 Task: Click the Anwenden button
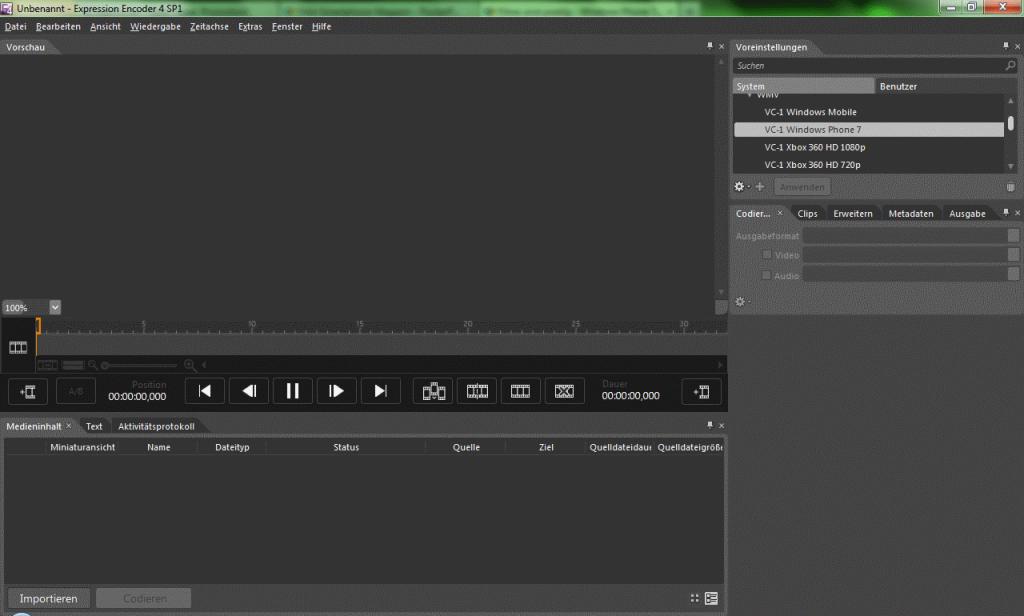pos(803,187)
